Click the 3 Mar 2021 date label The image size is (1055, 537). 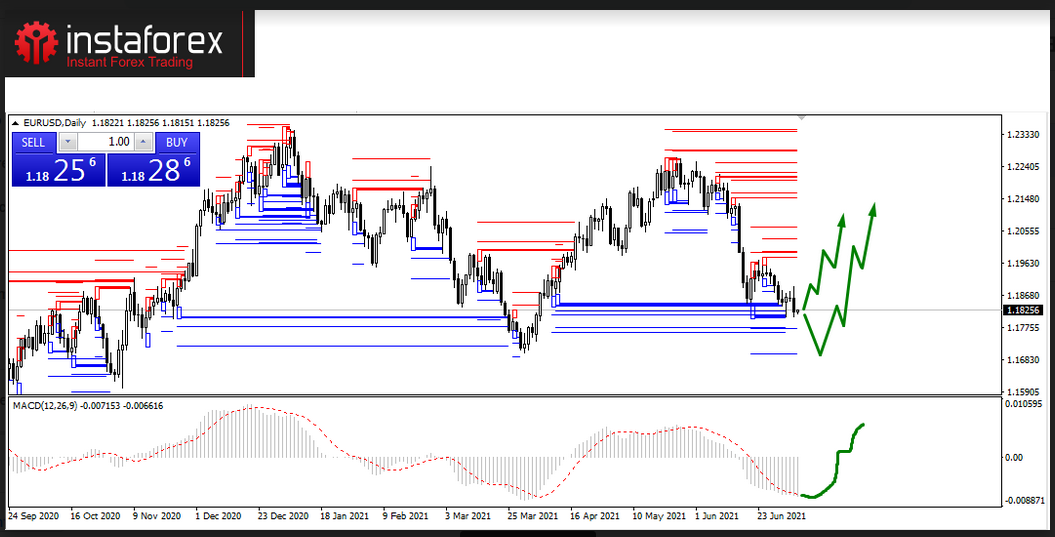(469, 516)
